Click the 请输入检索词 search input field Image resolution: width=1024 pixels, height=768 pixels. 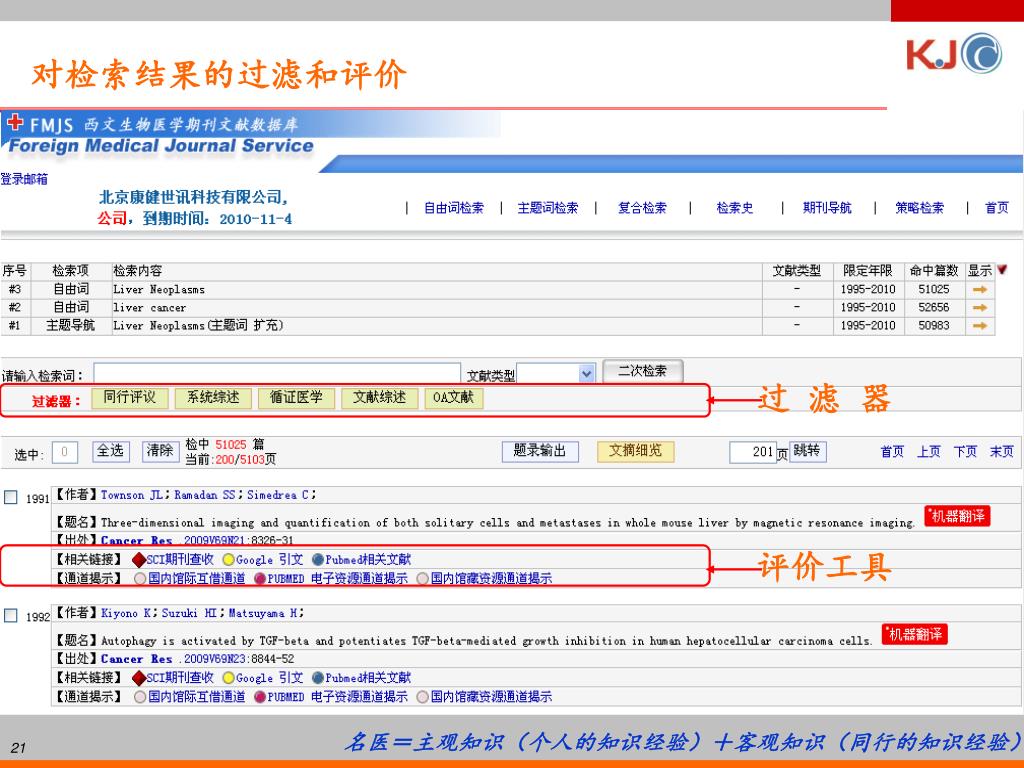point(277,374)
